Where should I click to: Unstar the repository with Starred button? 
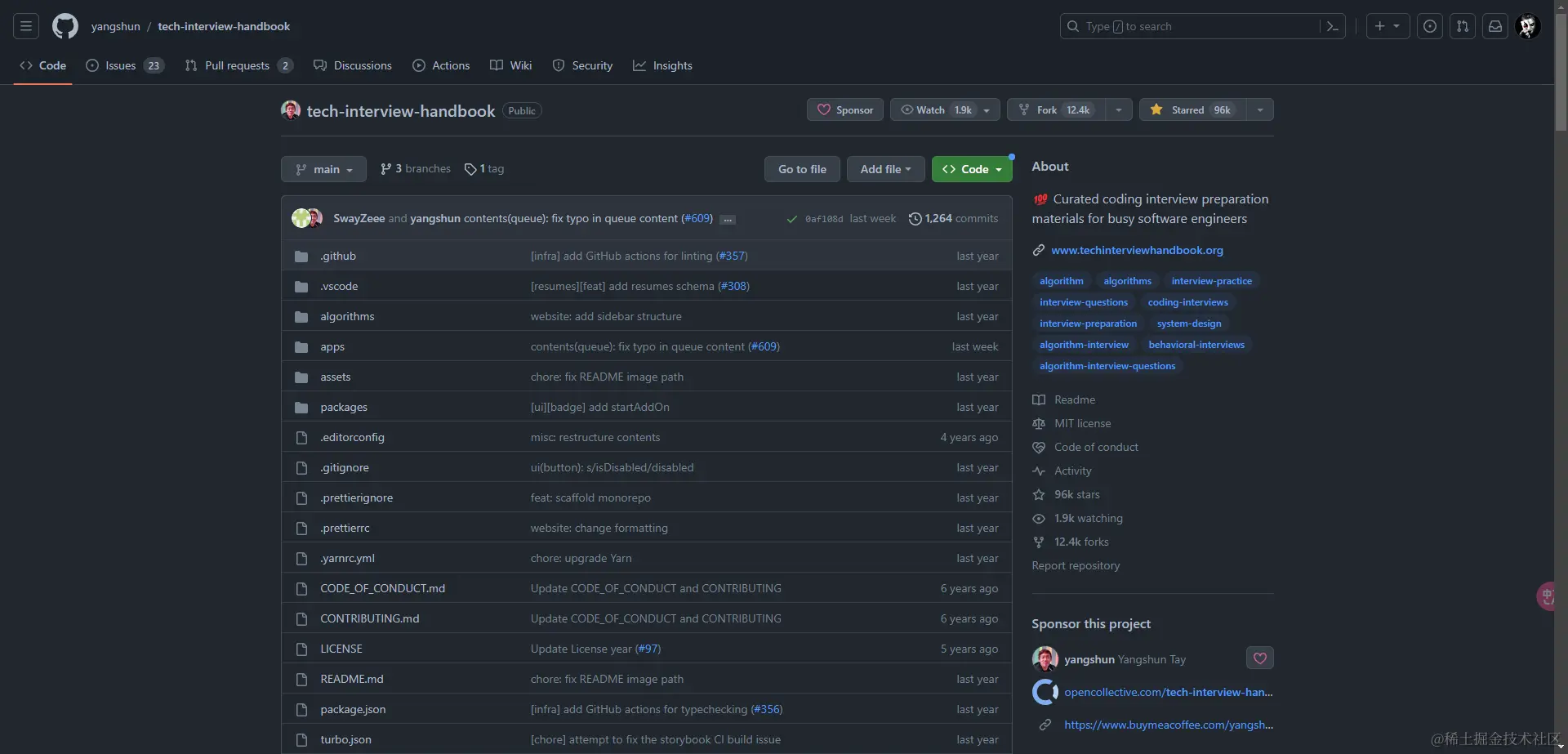(x=1192, y=110)
